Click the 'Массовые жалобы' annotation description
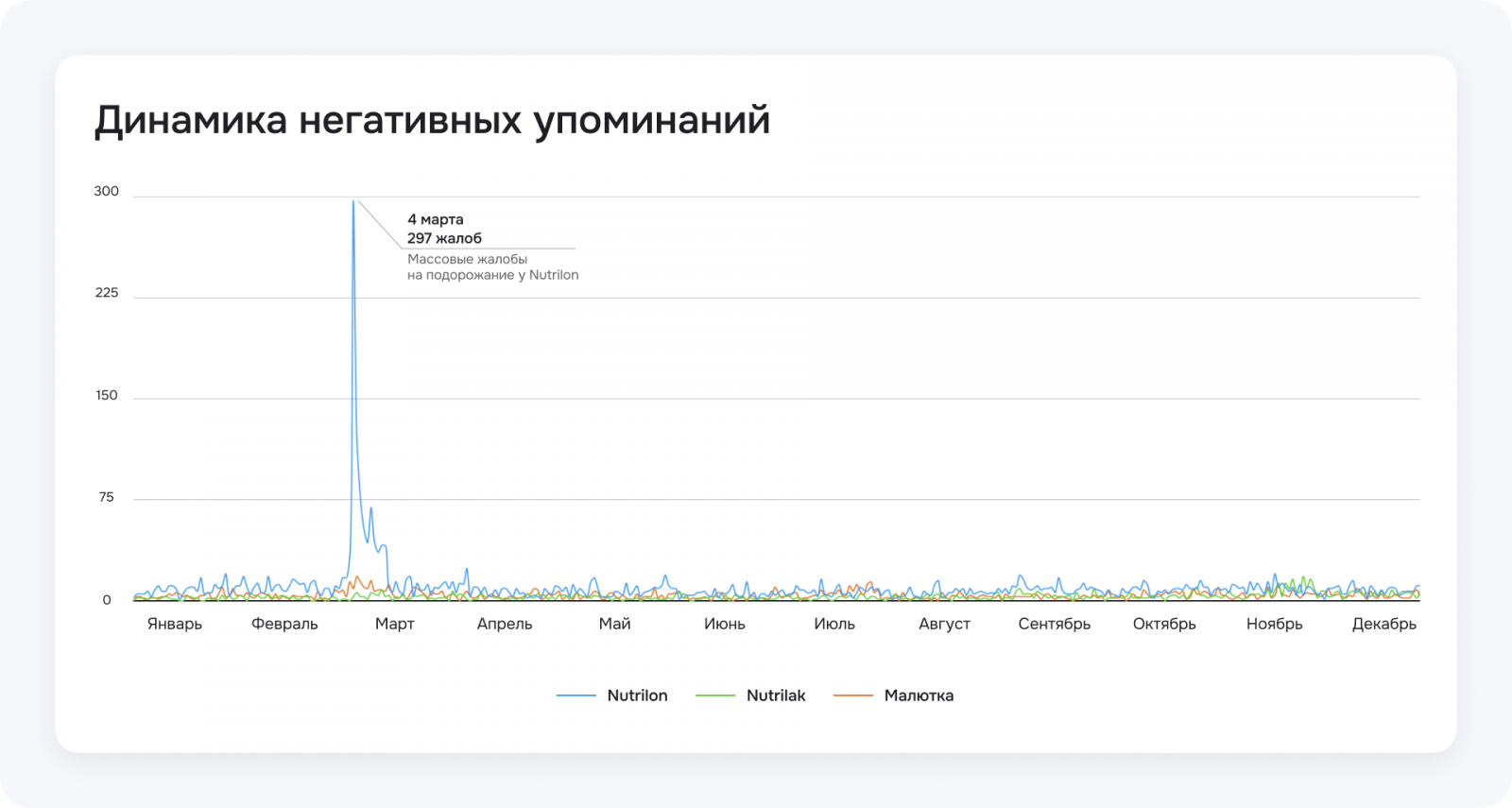Screen dimensions: 1512x808 [467, 259]
